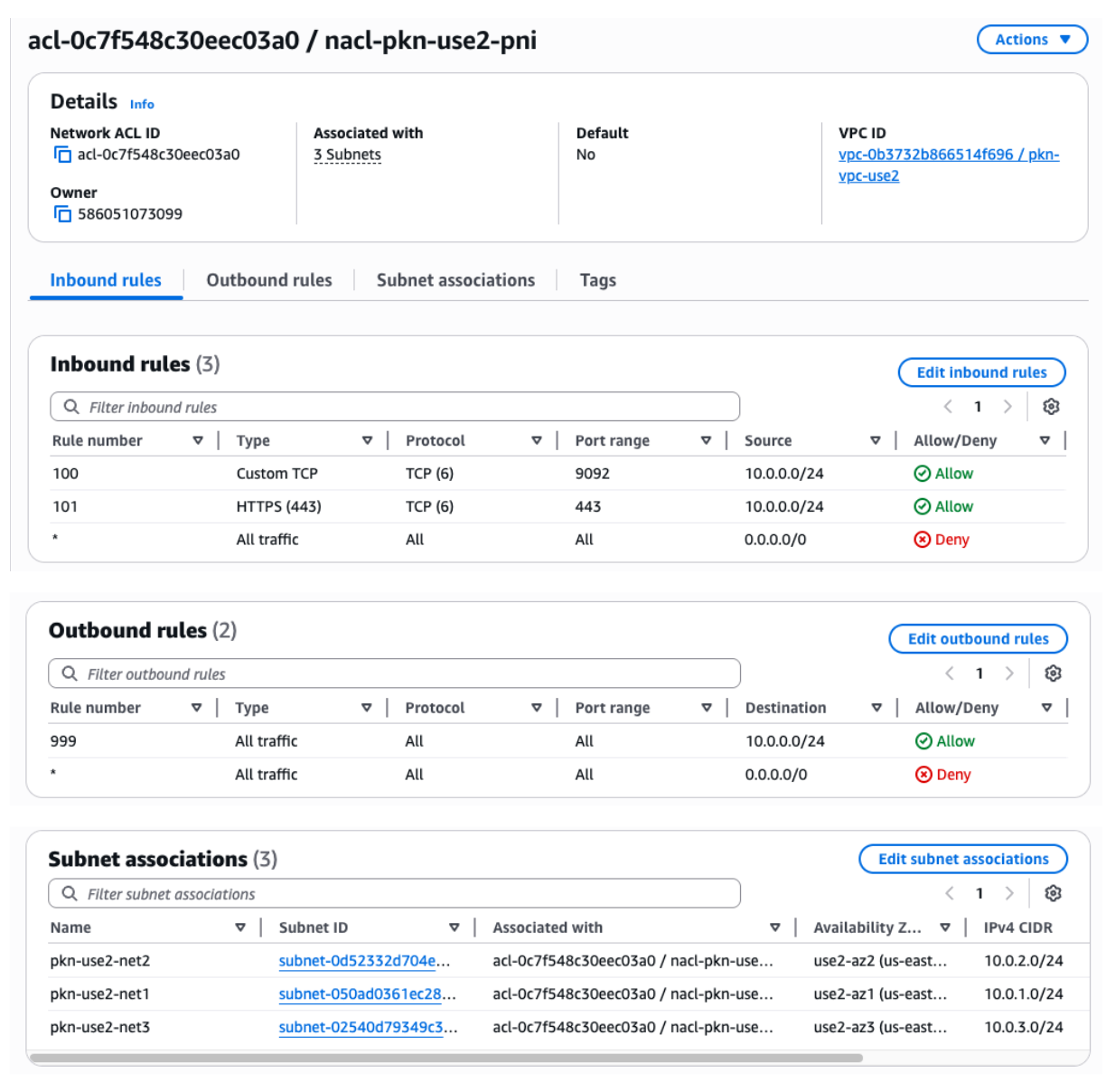The height and width of the screenshot is (1092, 1106).
Task: Go to next page of inbound rules
Action: point(1008,407)
